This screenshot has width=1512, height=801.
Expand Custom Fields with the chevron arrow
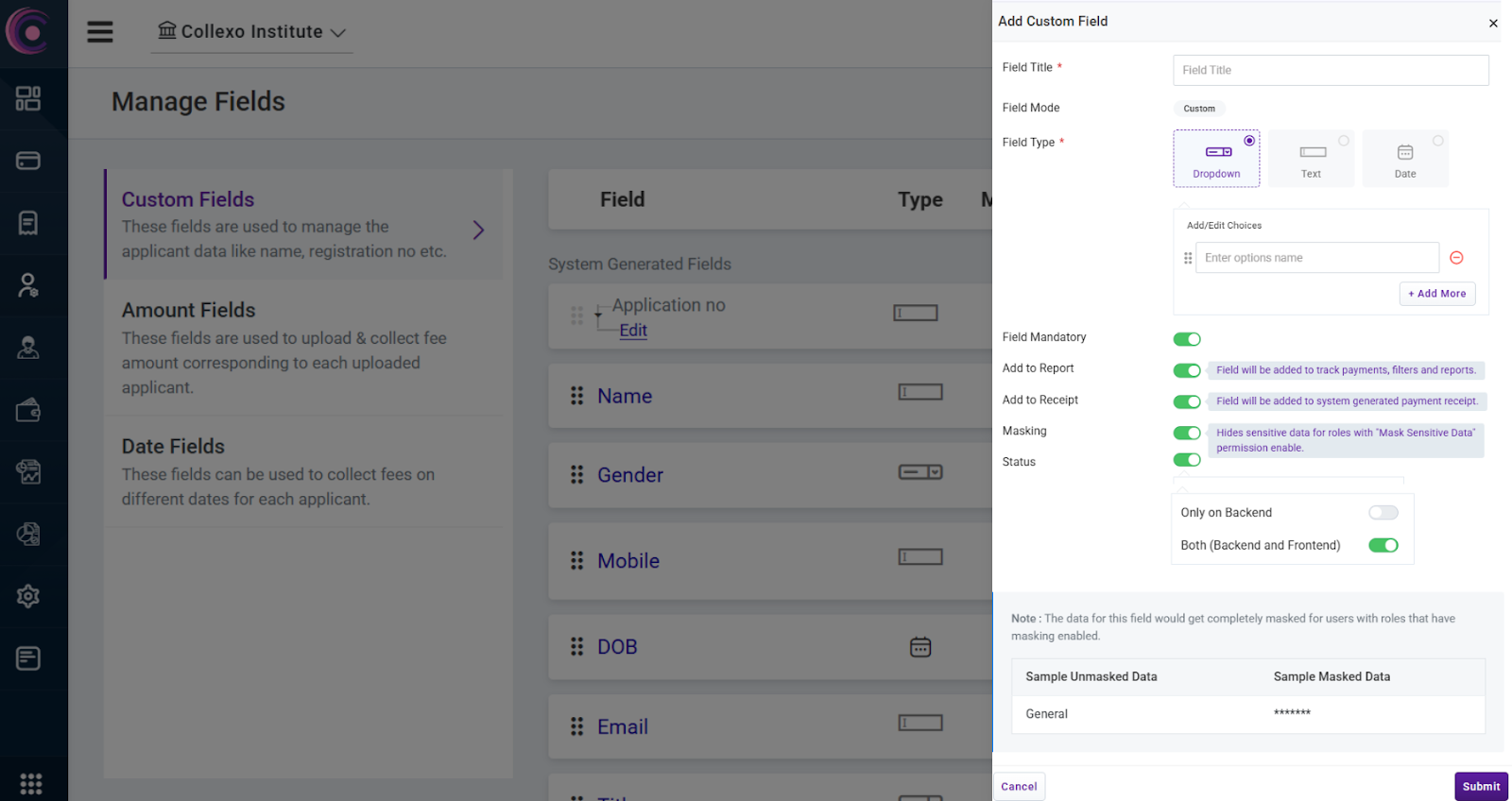[x=478, y=230]
